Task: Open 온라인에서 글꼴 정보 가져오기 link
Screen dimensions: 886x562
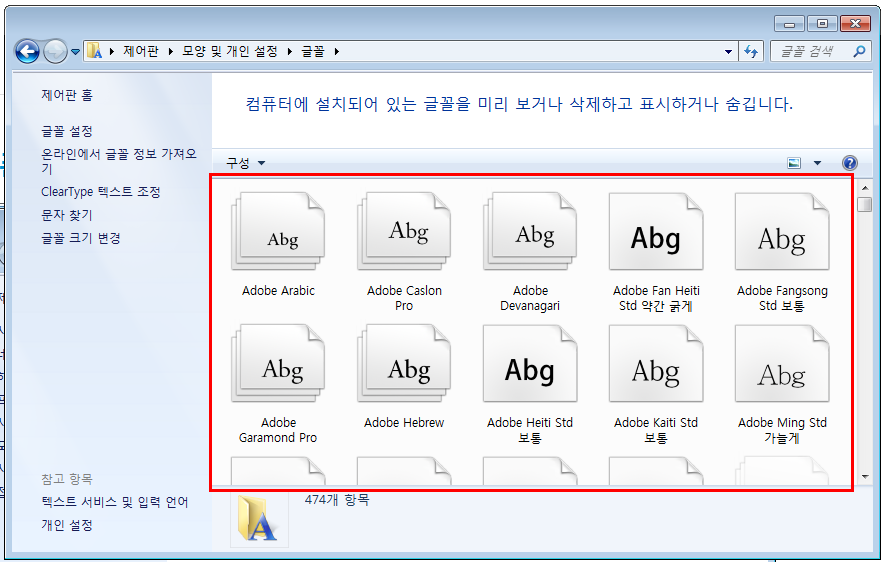Action: click(119, 161)
